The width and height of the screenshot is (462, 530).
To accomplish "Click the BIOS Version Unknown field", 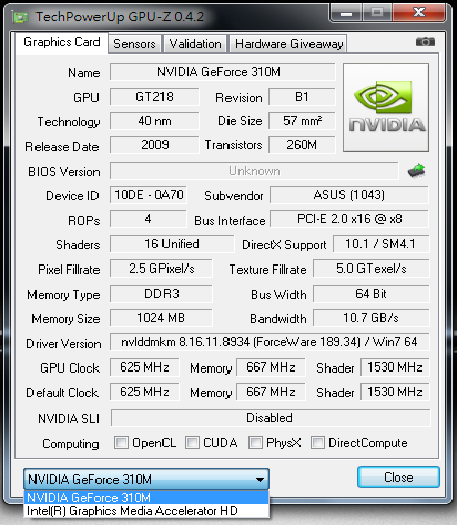I will 254,171.
